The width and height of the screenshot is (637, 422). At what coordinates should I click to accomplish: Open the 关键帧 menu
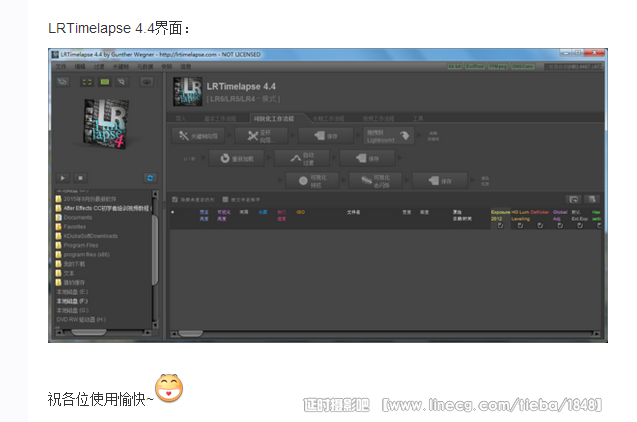click(121, 67)
